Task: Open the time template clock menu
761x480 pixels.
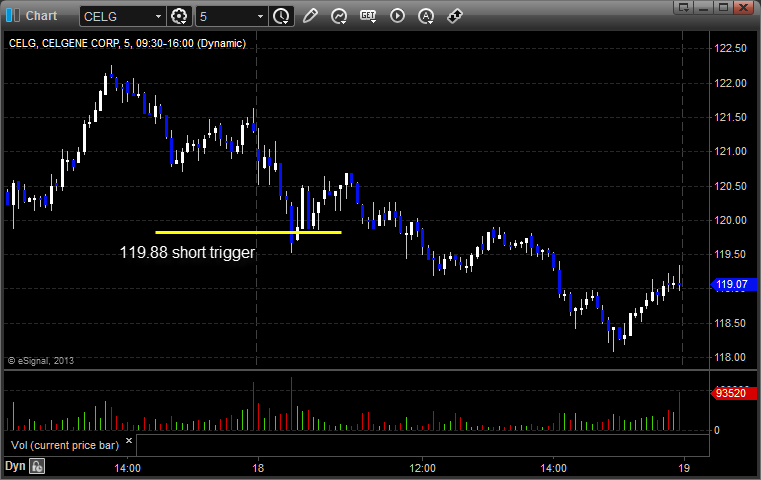Action: click(x=281, y=17)
